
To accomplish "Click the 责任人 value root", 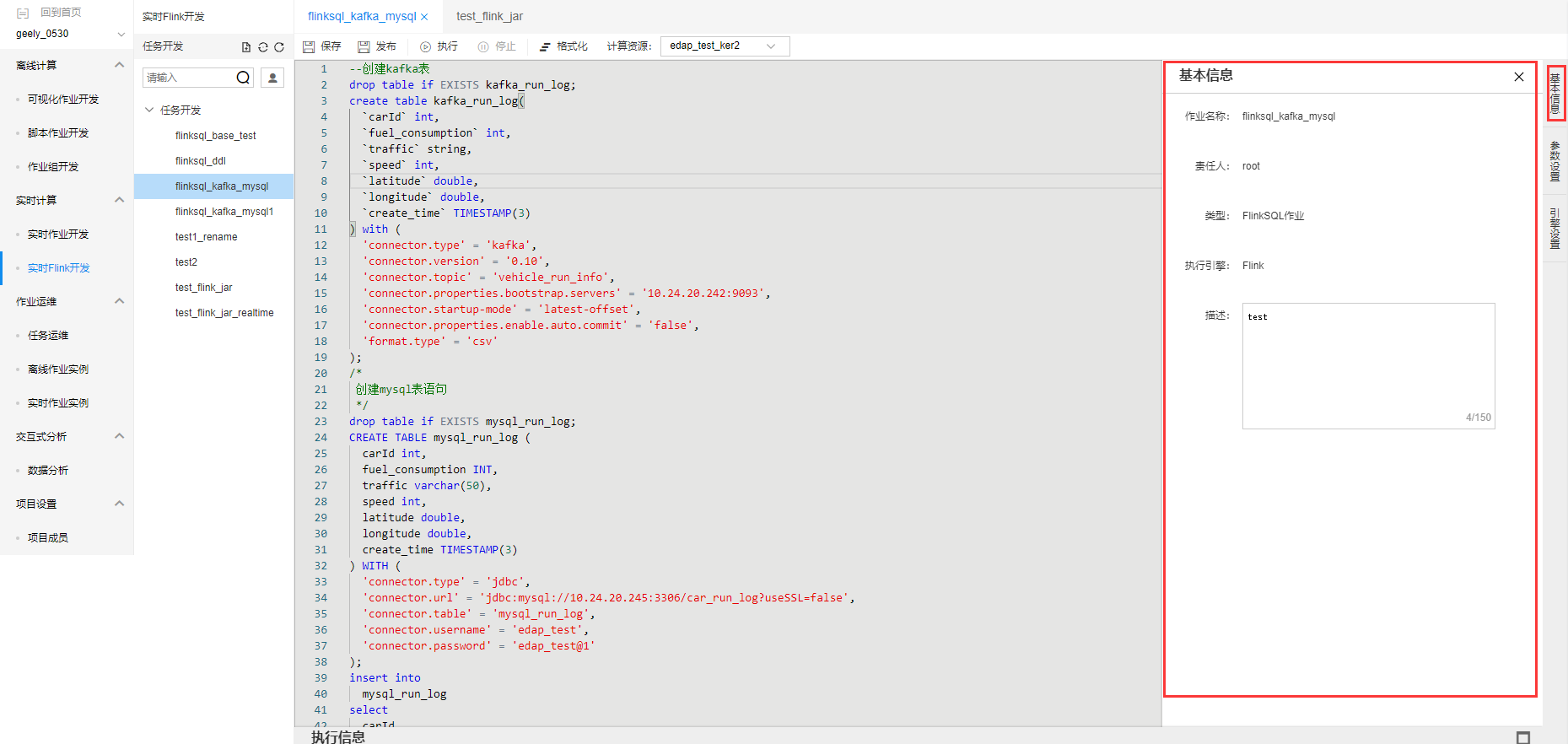I will coord(1251,166).
